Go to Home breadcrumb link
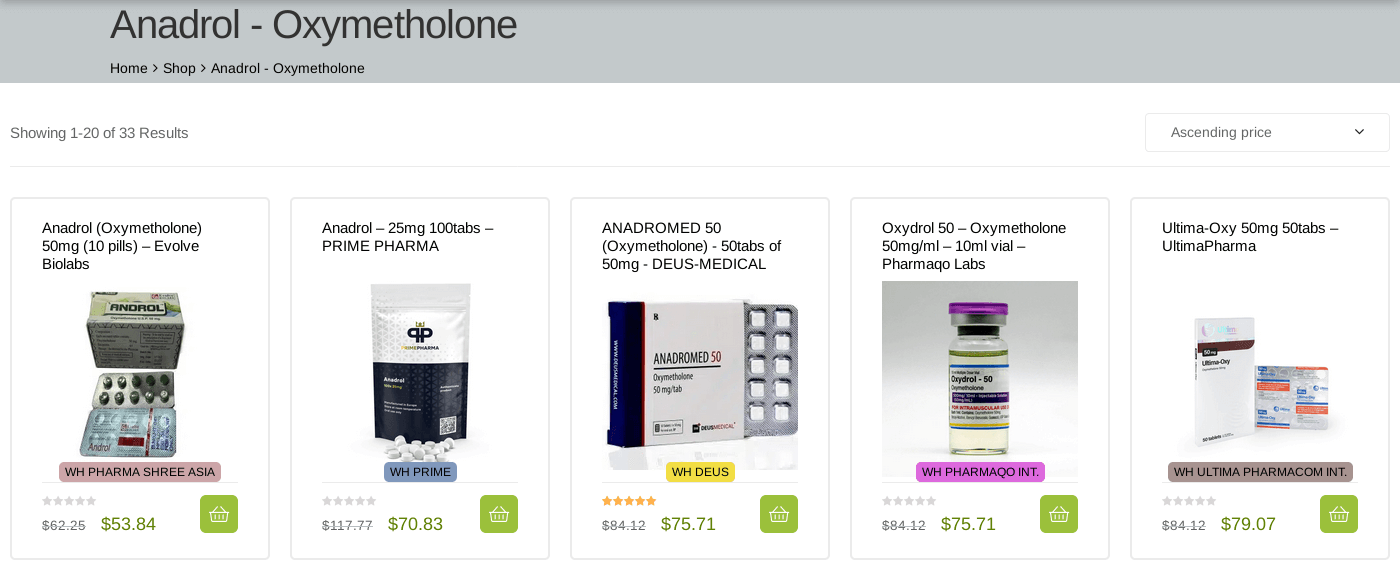This screenshot has height=568, width=1400. tap(129, 68)
